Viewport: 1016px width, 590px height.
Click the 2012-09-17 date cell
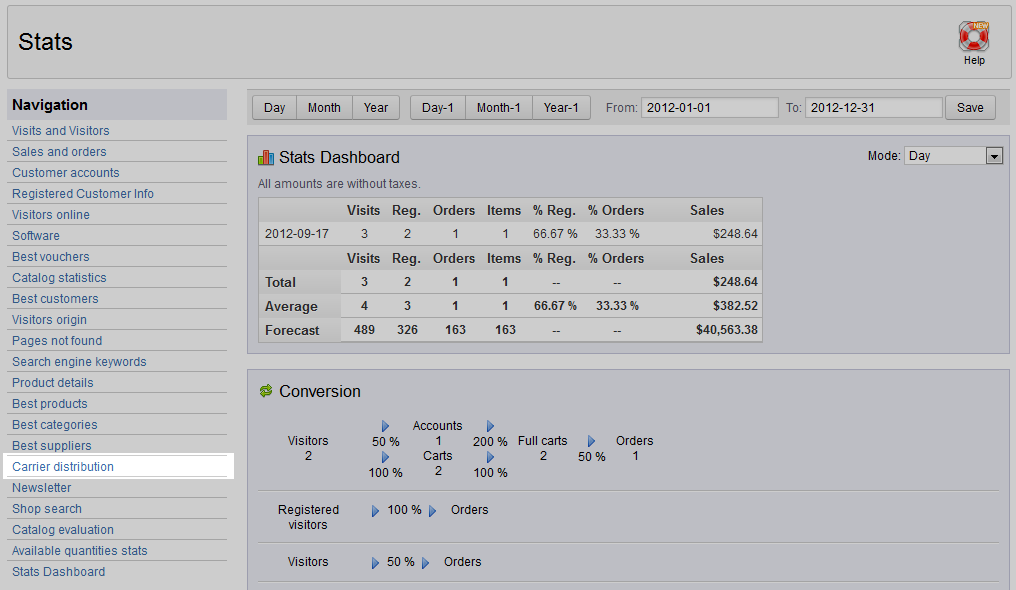[297, 234]
